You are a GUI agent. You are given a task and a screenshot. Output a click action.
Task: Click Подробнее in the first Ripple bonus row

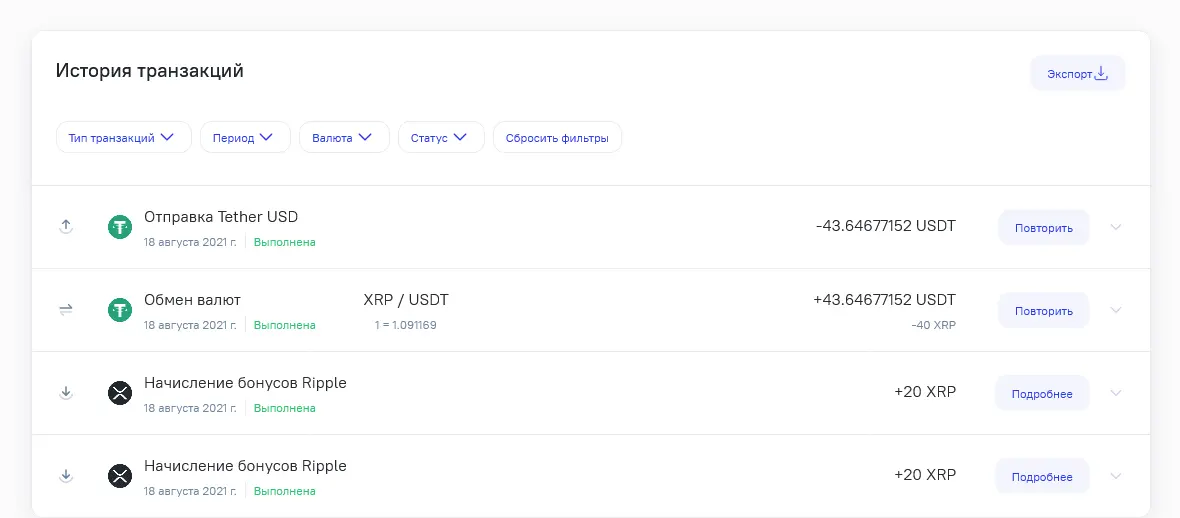coord(1042,393)
